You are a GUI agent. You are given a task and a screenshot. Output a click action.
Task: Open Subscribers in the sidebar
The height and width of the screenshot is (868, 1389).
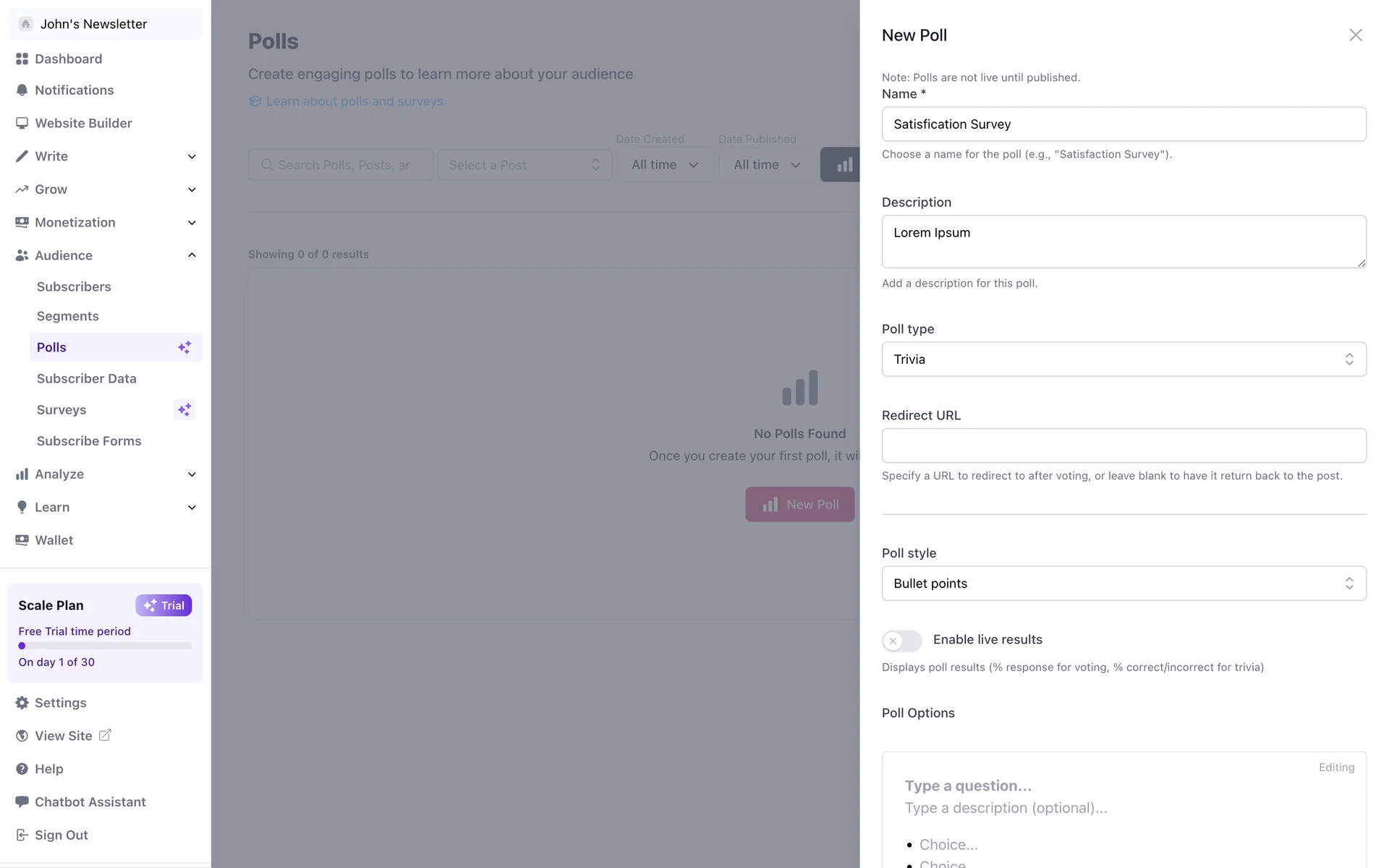pyautogui.click(x=74, y=287)
